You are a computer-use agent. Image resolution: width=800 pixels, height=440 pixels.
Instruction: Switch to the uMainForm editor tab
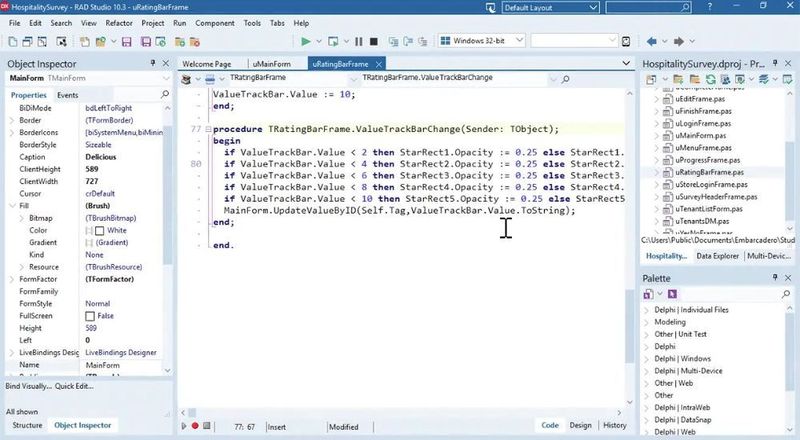pyautogui.click(x=271, y=64)
